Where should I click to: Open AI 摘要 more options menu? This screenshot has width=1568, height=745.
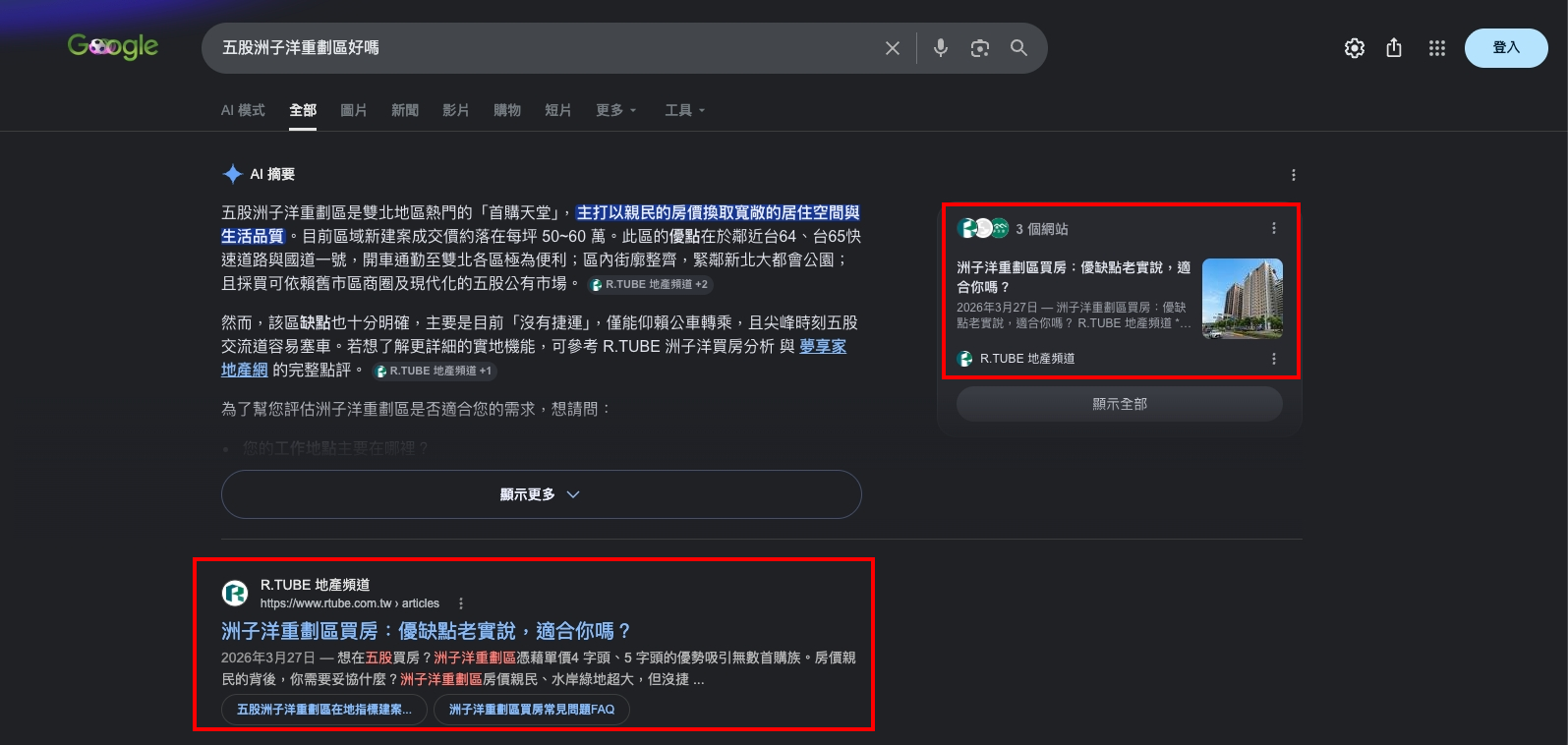tap(1294, 175)
